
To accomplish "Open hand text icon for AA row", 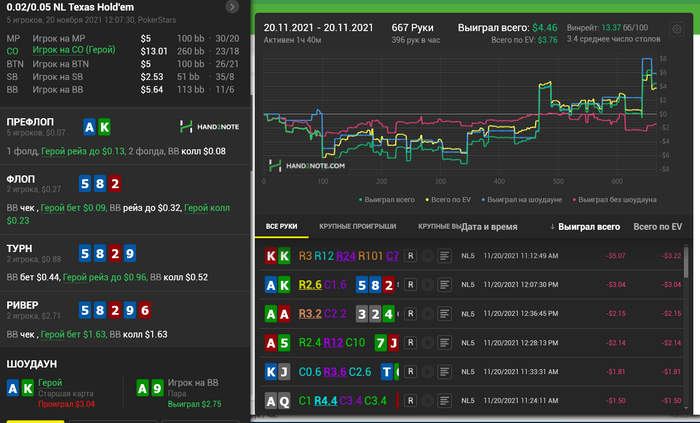I will pyautogui.click(x=444, y=314).
